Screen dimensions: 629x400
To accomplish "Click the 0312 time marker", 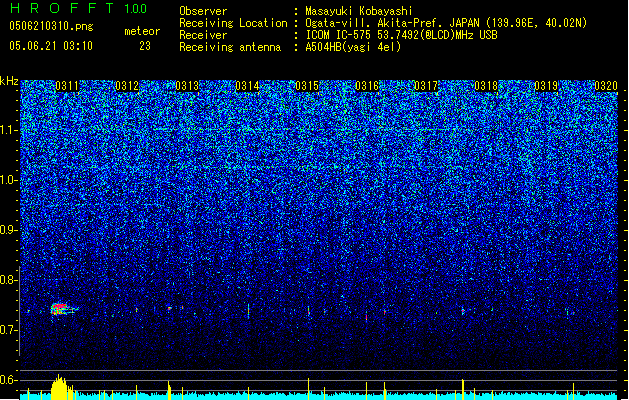I will pyautogui.click(x=127, y=86).
